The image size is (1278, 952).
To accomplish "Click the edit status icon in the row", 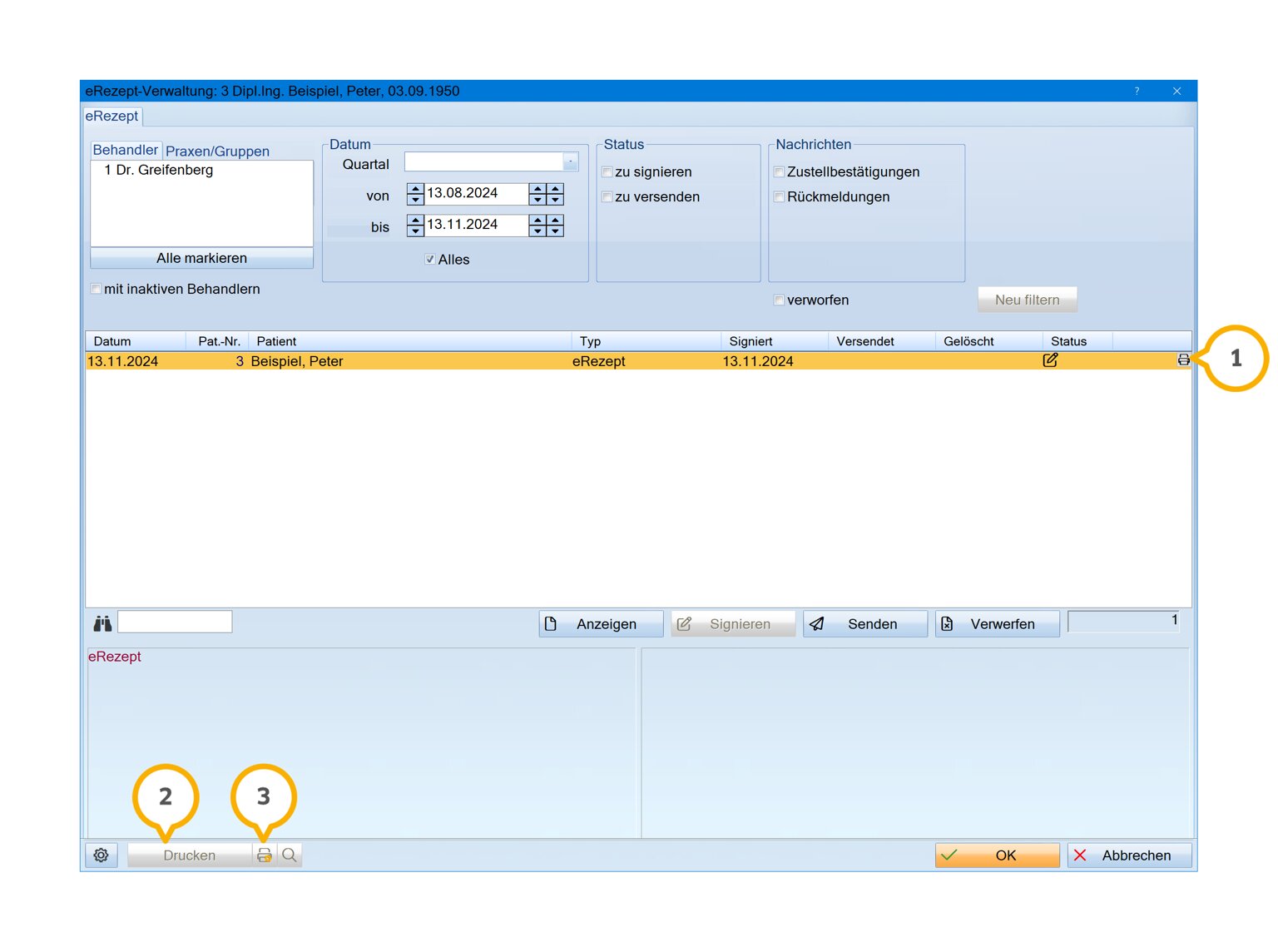I will coord(1050,360).
